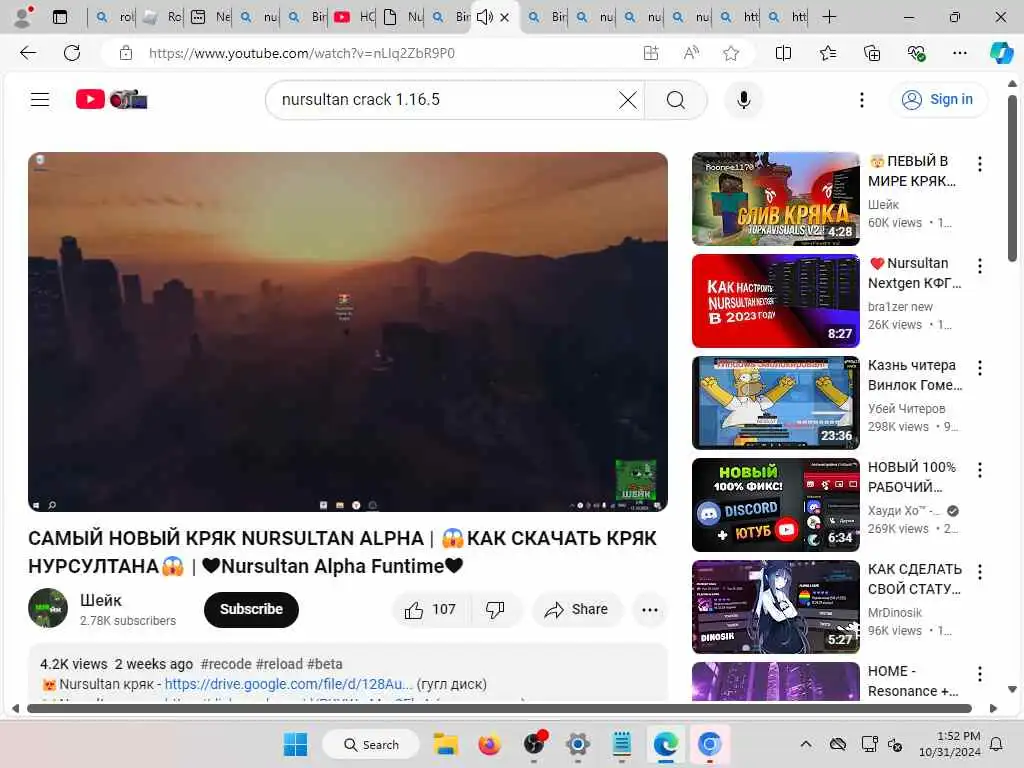
Task: Mute the current tab audio
Action: (x=484, y=17)
